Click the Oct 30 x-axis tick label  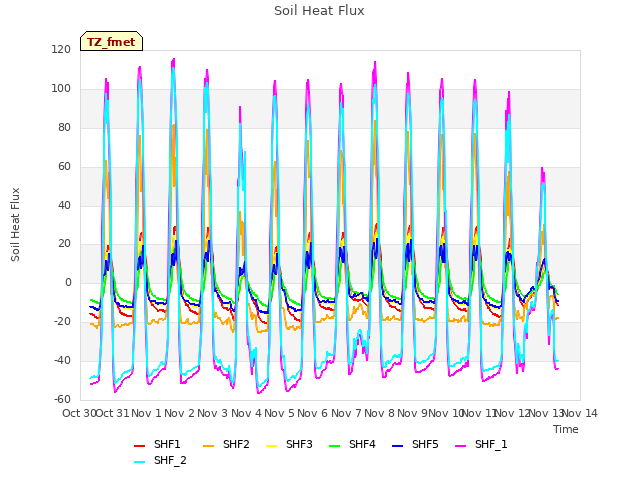79,413
